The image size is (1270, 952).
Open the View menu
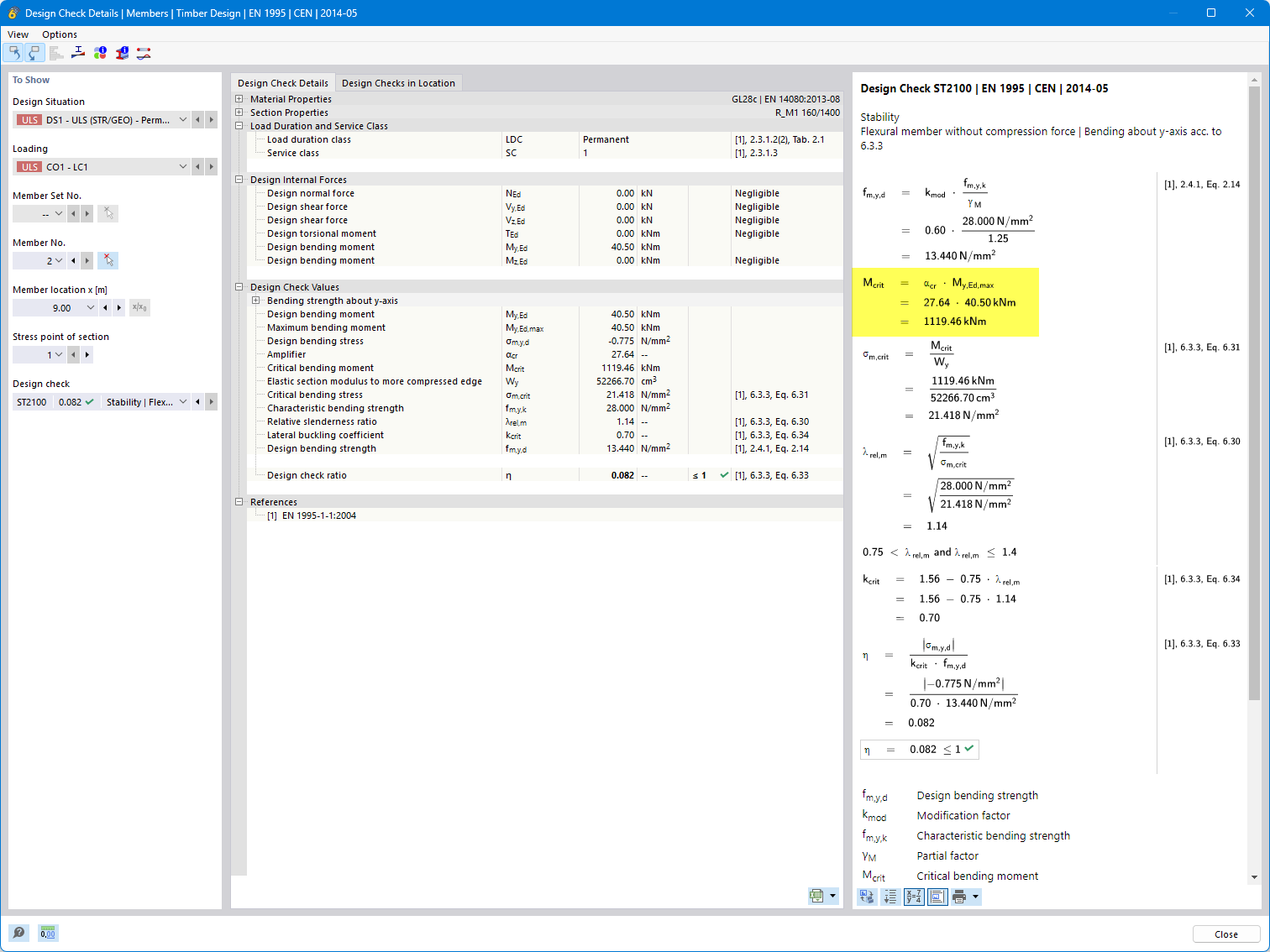click(18, 34)
